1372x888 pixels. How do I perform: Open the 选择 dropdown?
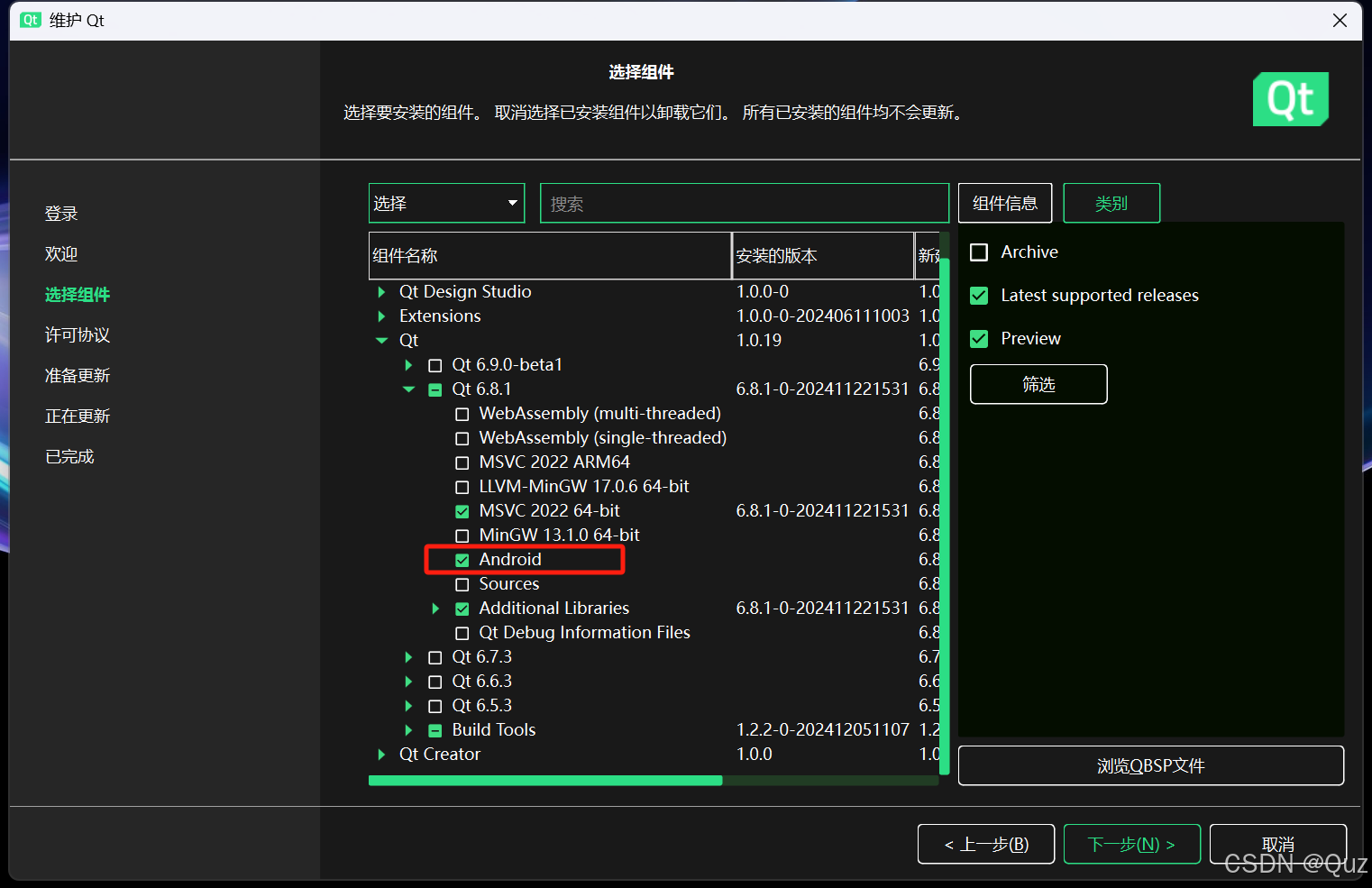coord(446,203)
